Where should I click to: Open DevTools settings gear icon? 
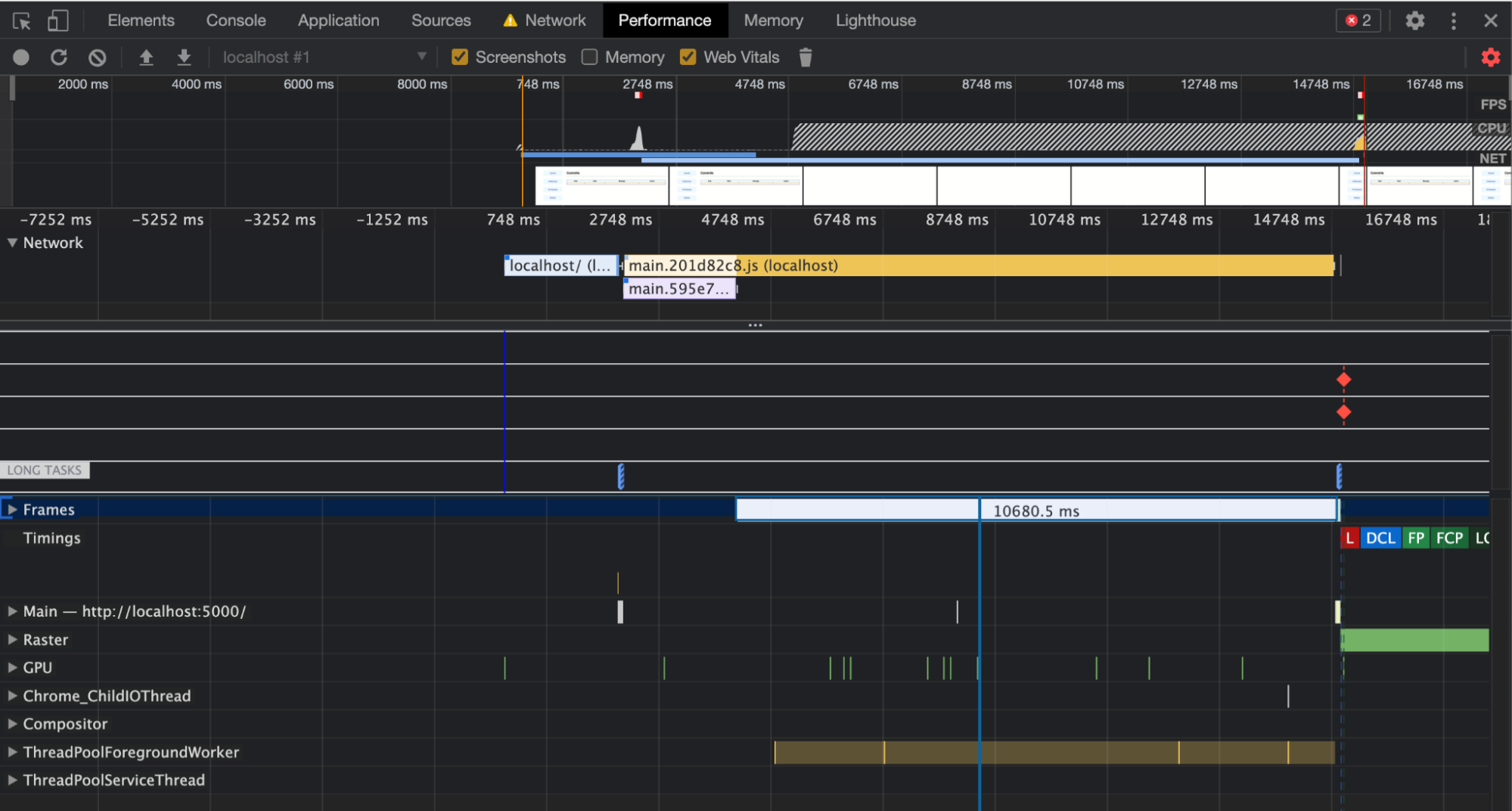[1414, 20]
